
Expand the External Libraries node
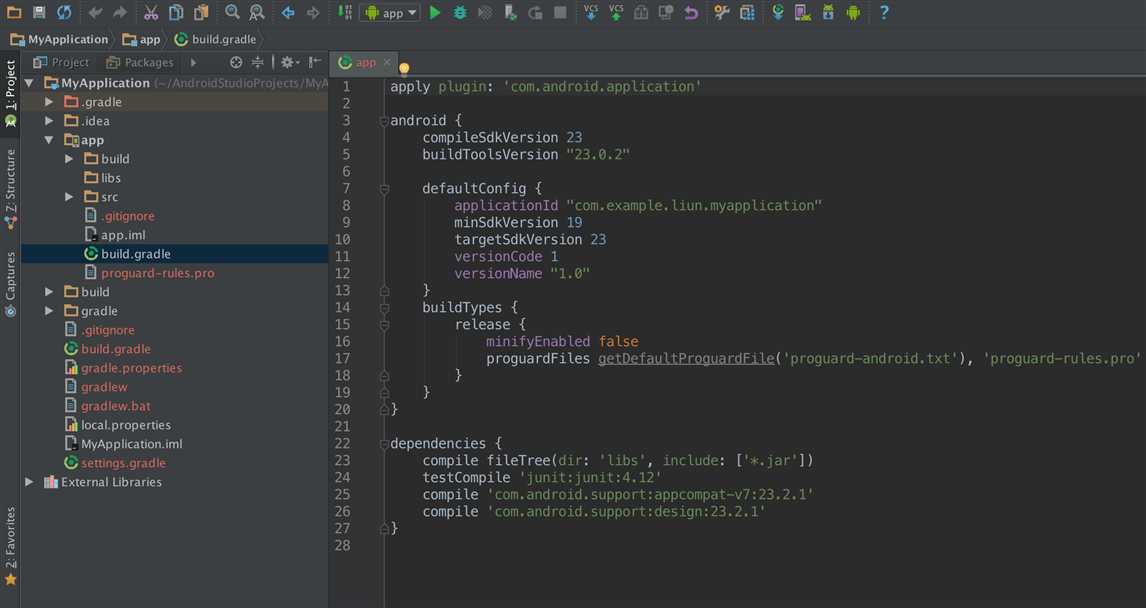pos(29,482)
